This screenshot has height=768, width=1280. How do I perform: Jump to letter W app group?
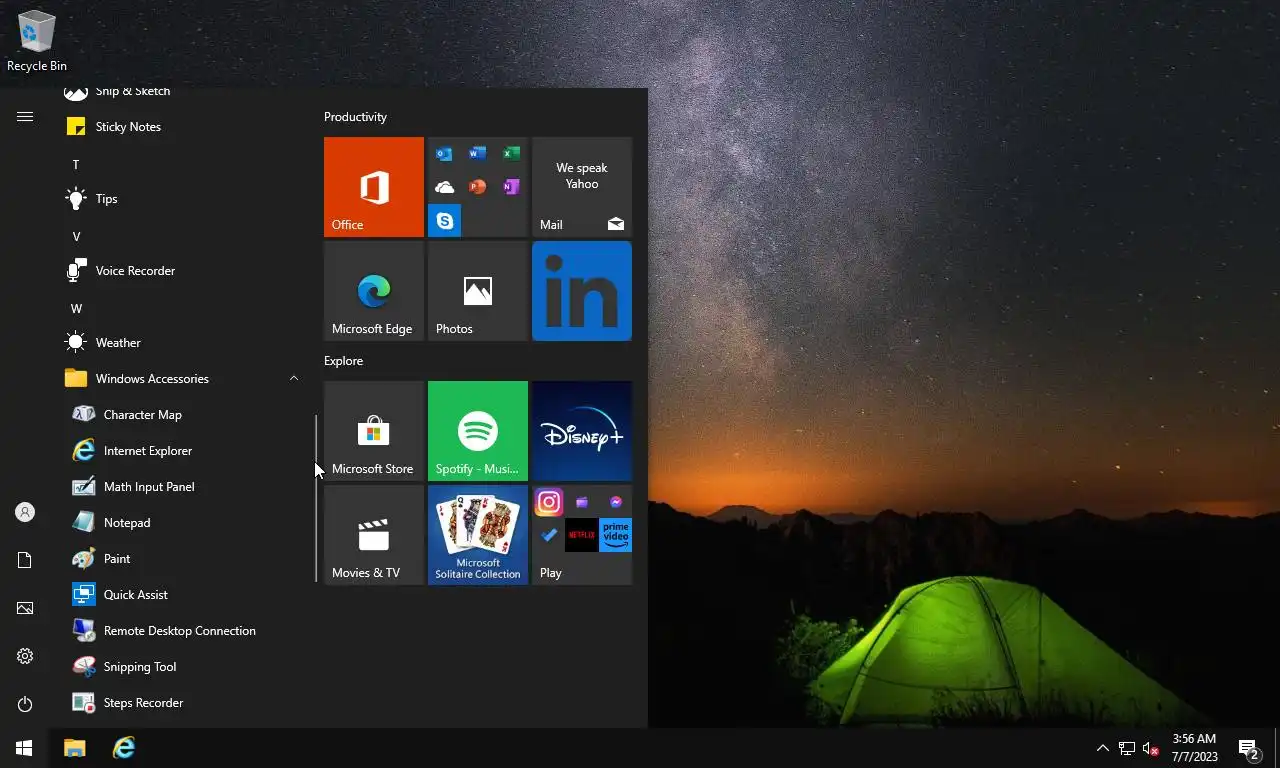point(76,308)
